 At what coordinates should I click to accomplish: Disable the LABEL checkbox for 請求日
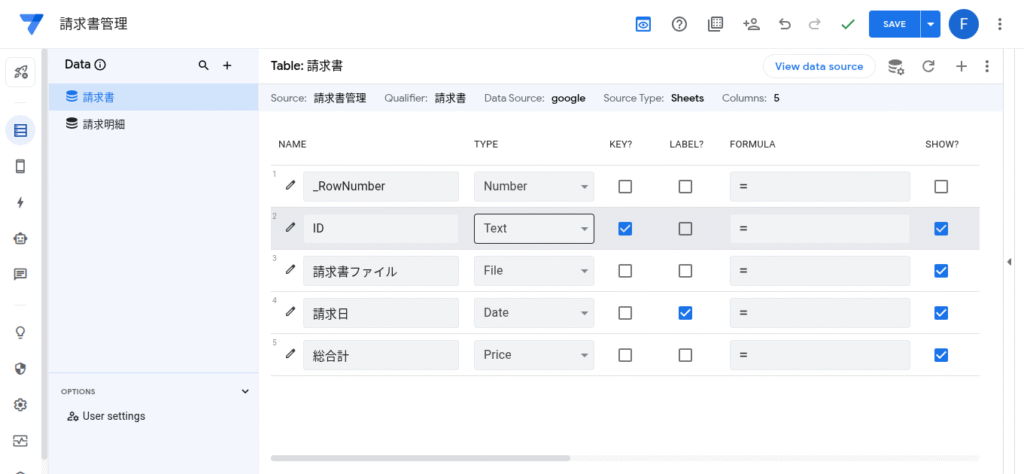[x=685, y=313]
